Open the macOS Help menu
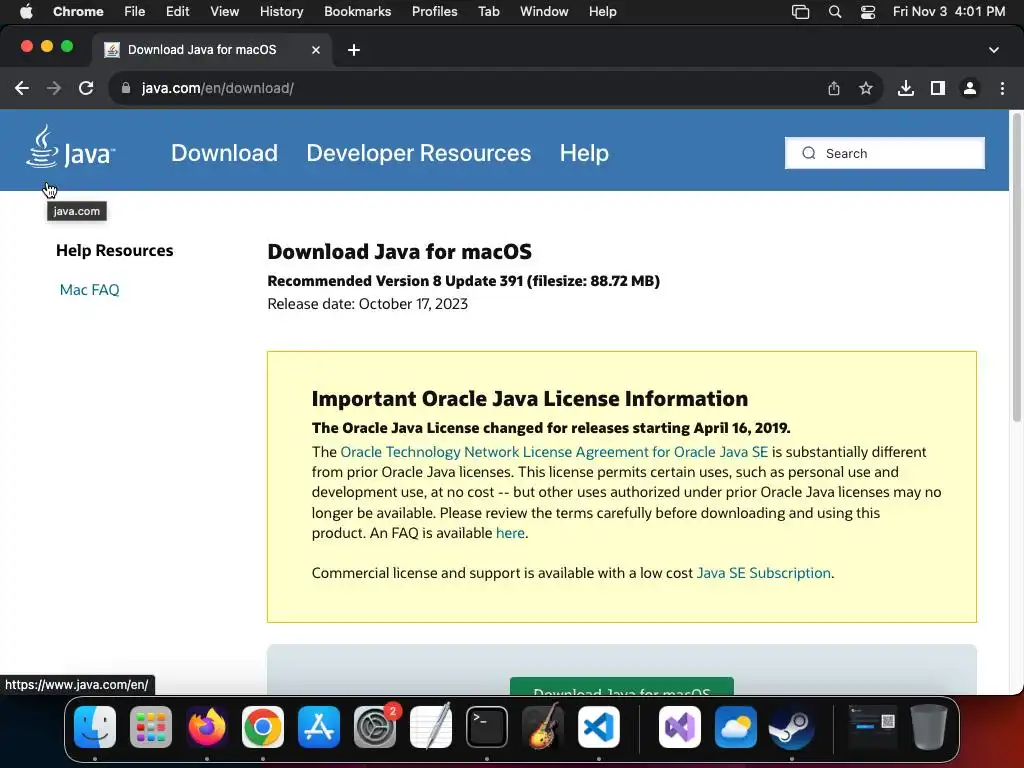1024x768 pixels. pyautogui.click(x=602, y=11)
